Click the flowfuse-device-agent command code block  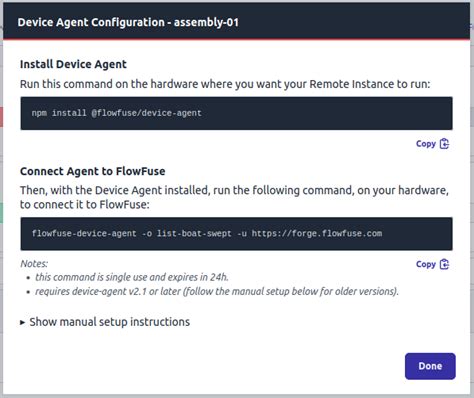(236, 234)
